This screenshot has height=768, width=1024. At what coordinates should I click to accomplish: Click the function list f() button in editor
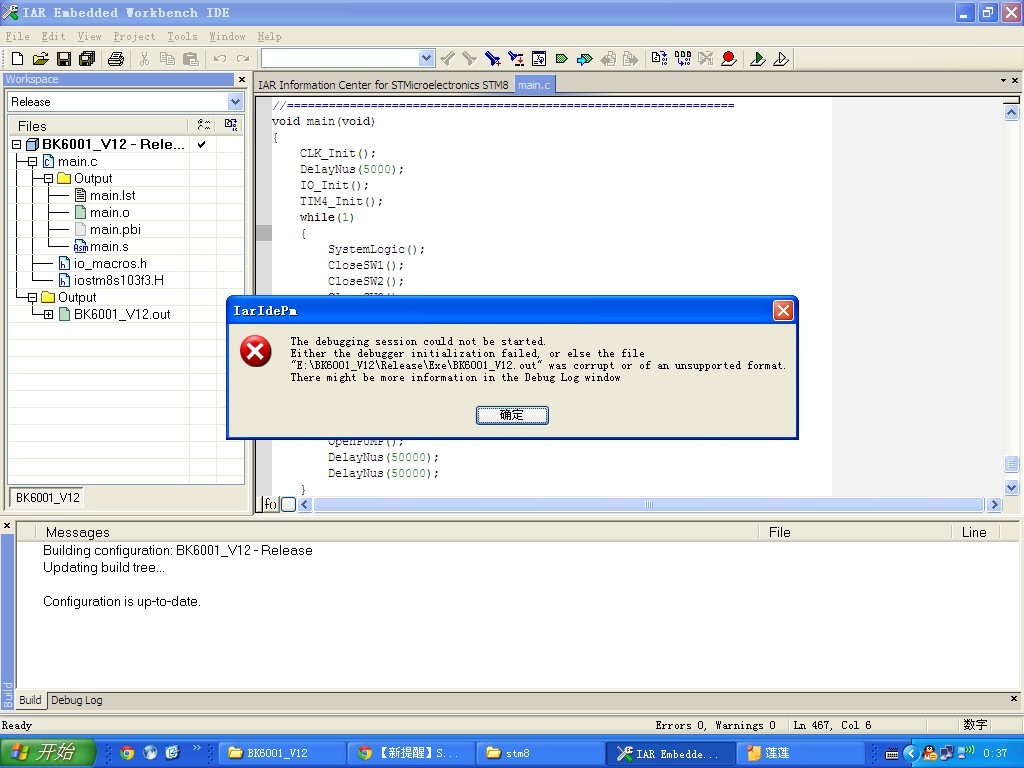(x=270, y=504)
